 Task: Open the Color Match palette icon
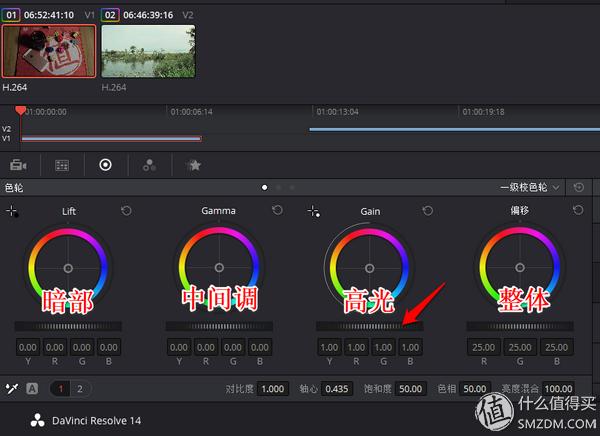pyautogui.click(x=62, y=165)
